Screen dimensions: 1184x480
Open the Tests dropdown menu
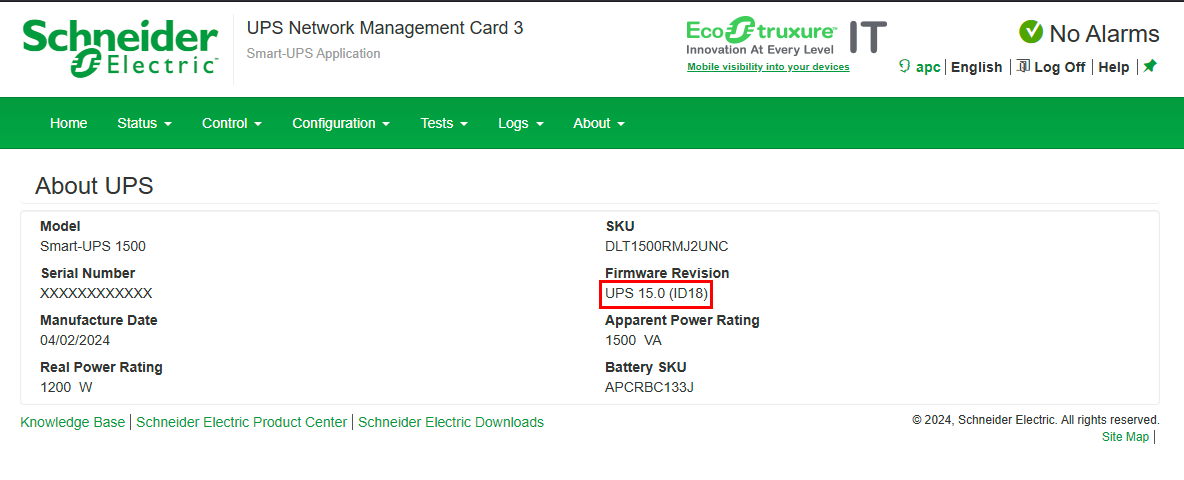444,123
